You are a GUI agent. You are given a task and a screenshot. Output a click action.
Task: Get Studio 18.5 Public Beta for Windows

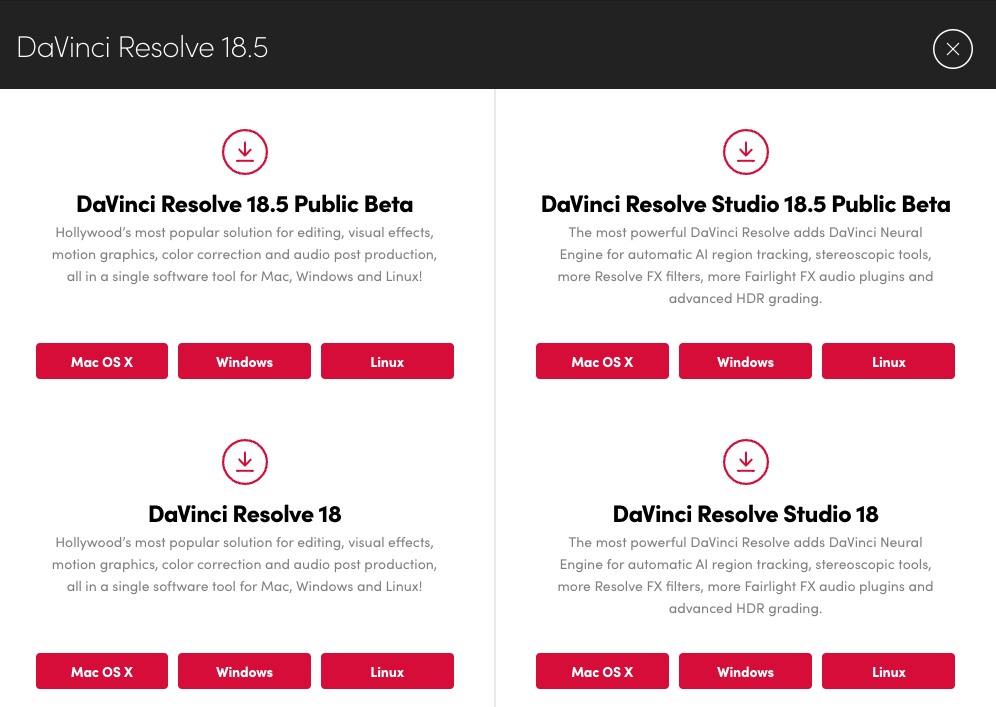pos(745,362)
